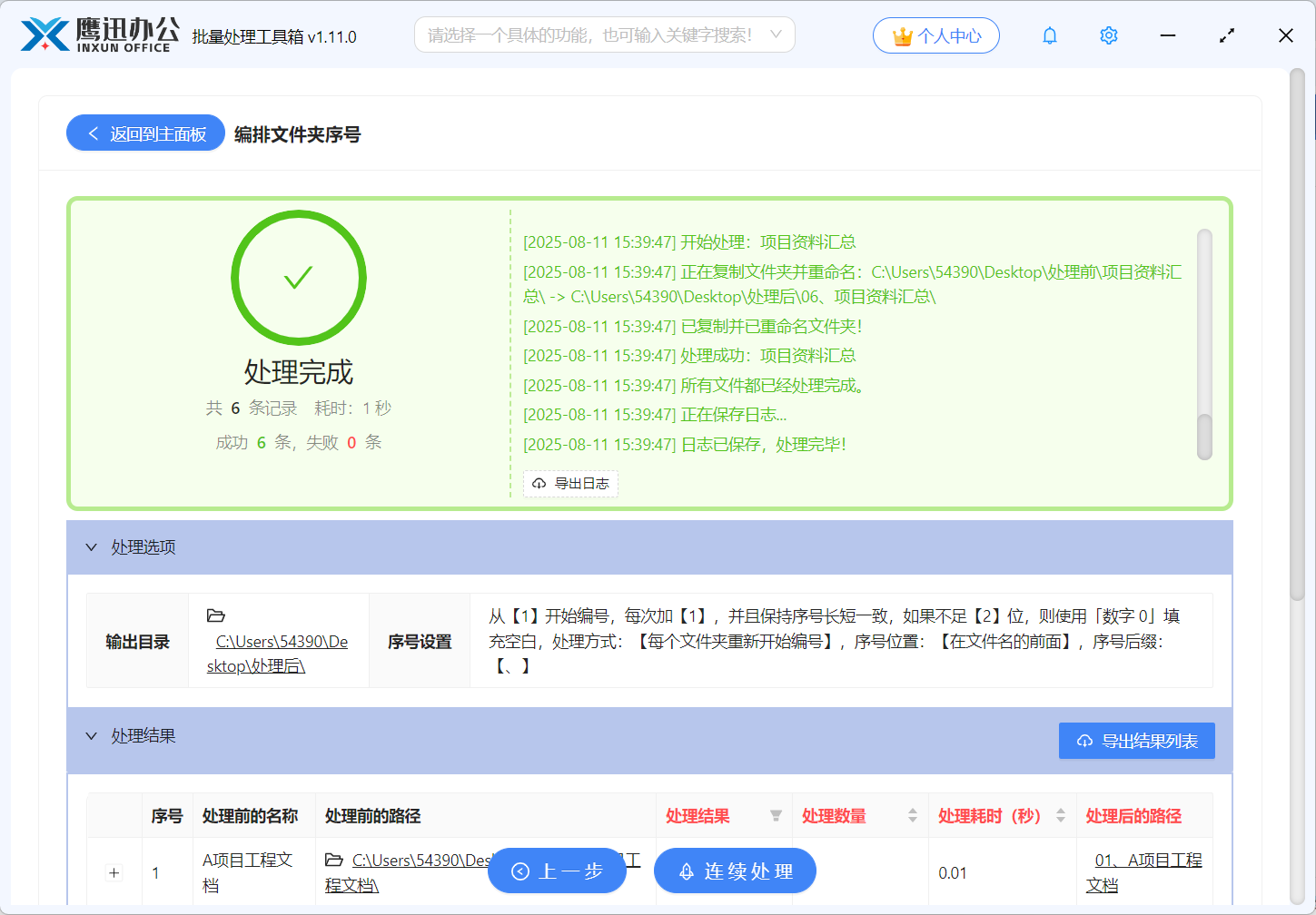
Task: Click the folder icon in the 处理前的路径 cell
Action: click(335, 861)
